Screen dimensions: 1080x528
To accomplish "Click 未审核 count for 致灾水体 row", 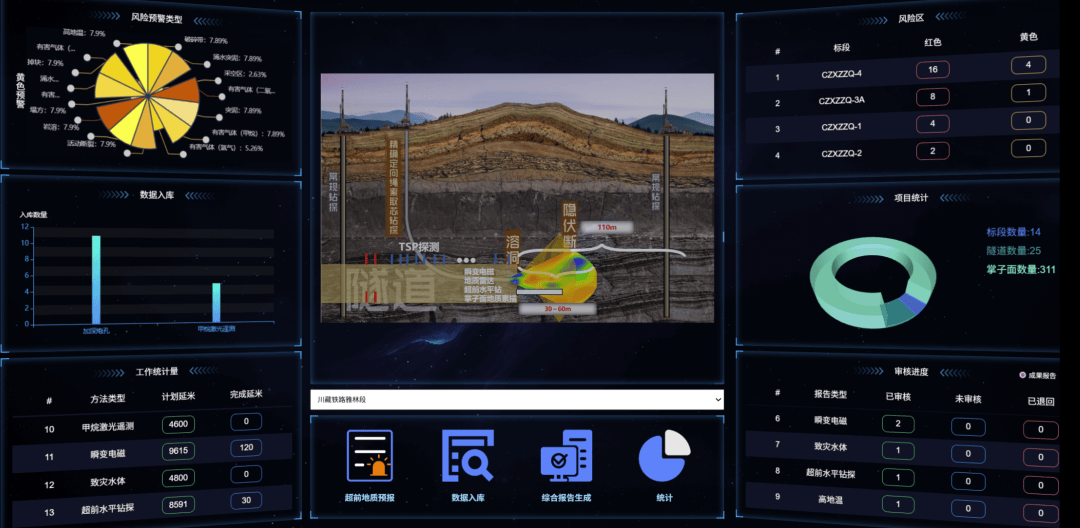I will point(967,451).
